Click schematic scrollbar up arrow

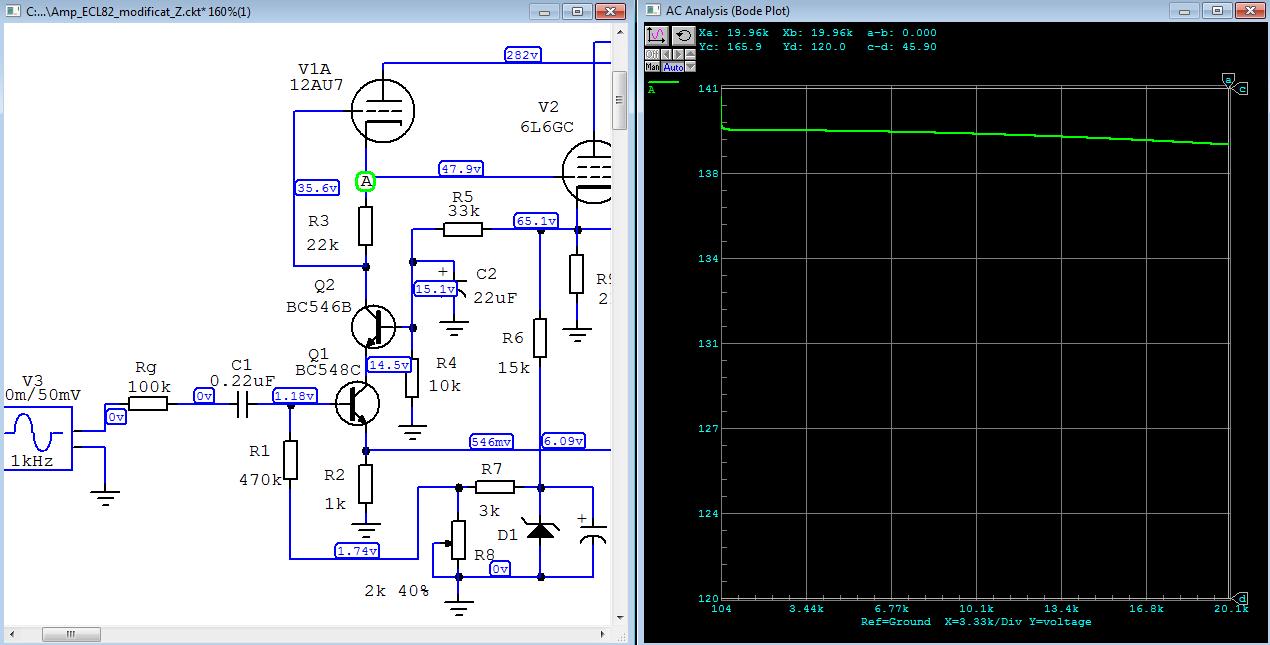coord(620,31)
